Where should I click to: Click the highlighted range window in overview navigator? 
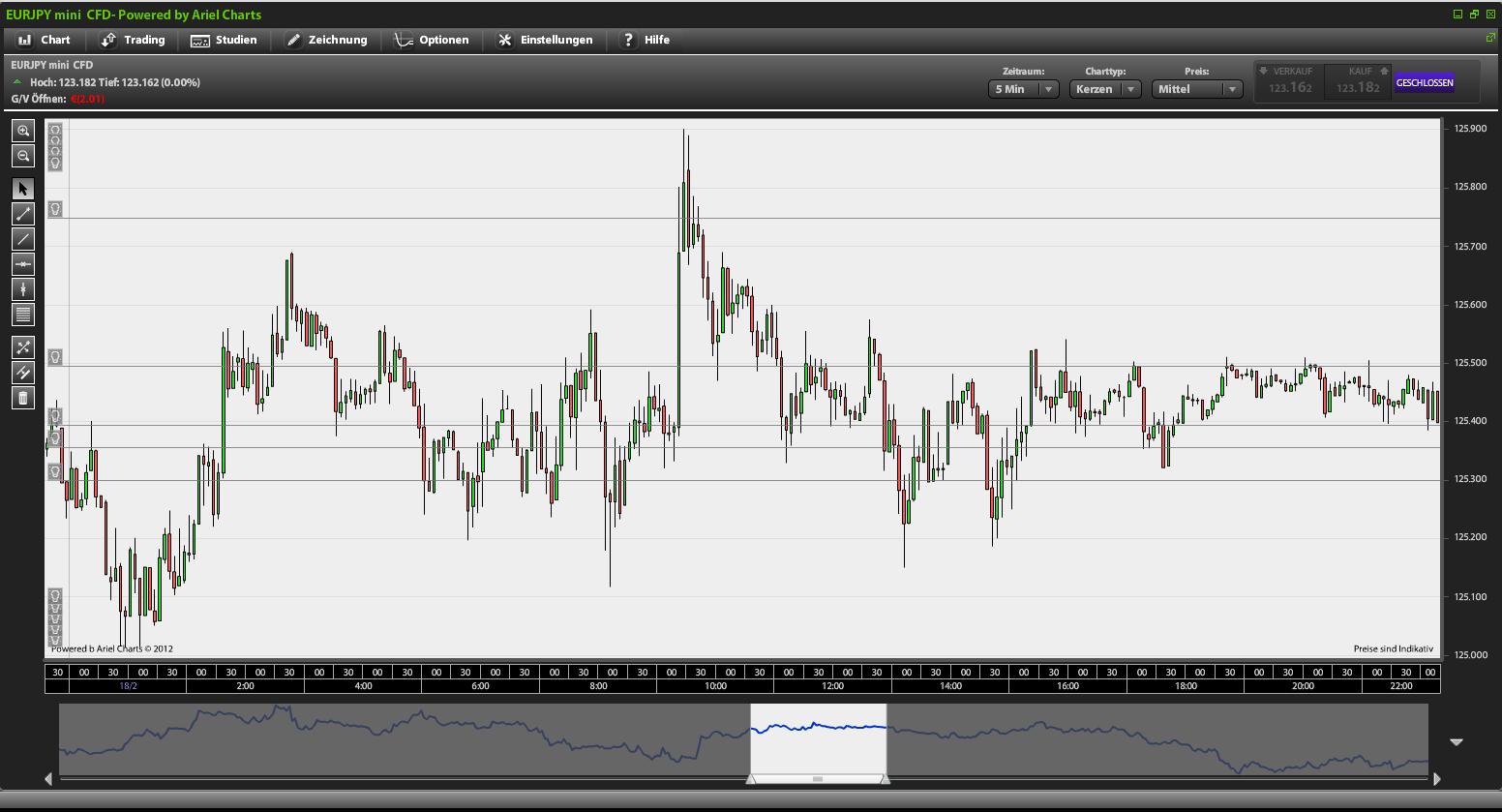pyautogui.click(x=818, y=740)
